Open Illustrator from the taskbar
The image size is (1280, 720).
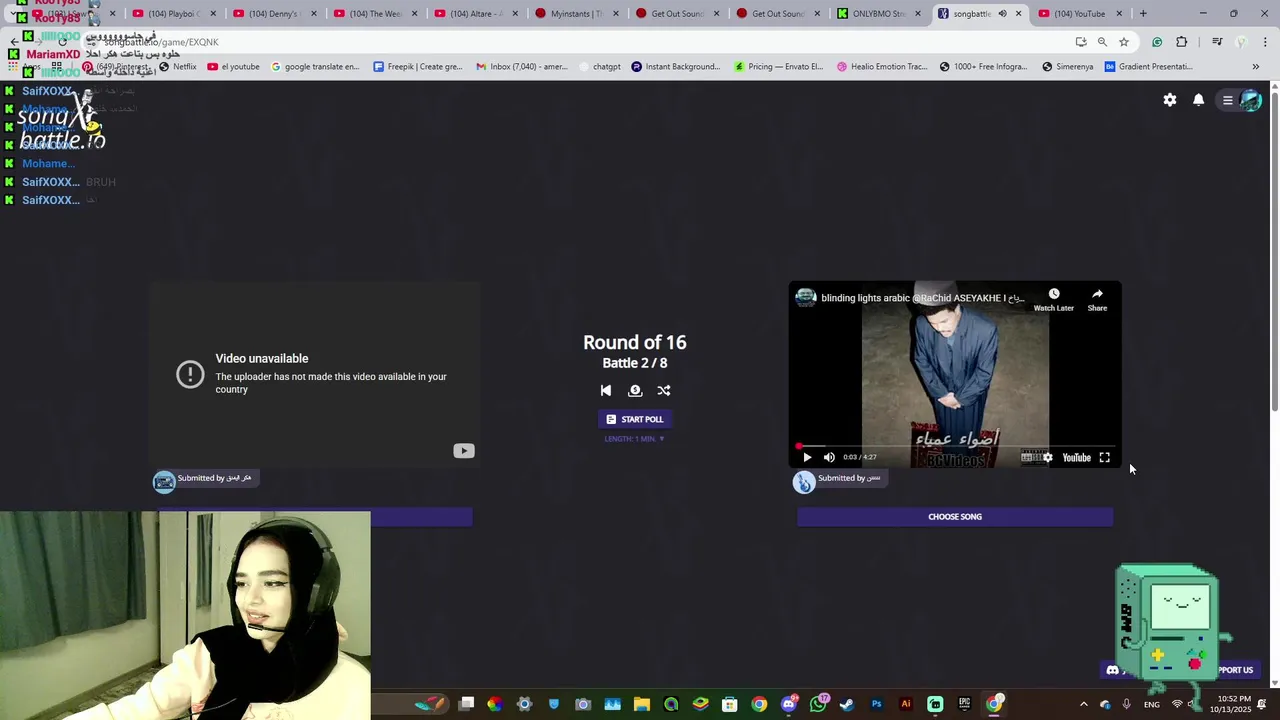tap(906, 704)
